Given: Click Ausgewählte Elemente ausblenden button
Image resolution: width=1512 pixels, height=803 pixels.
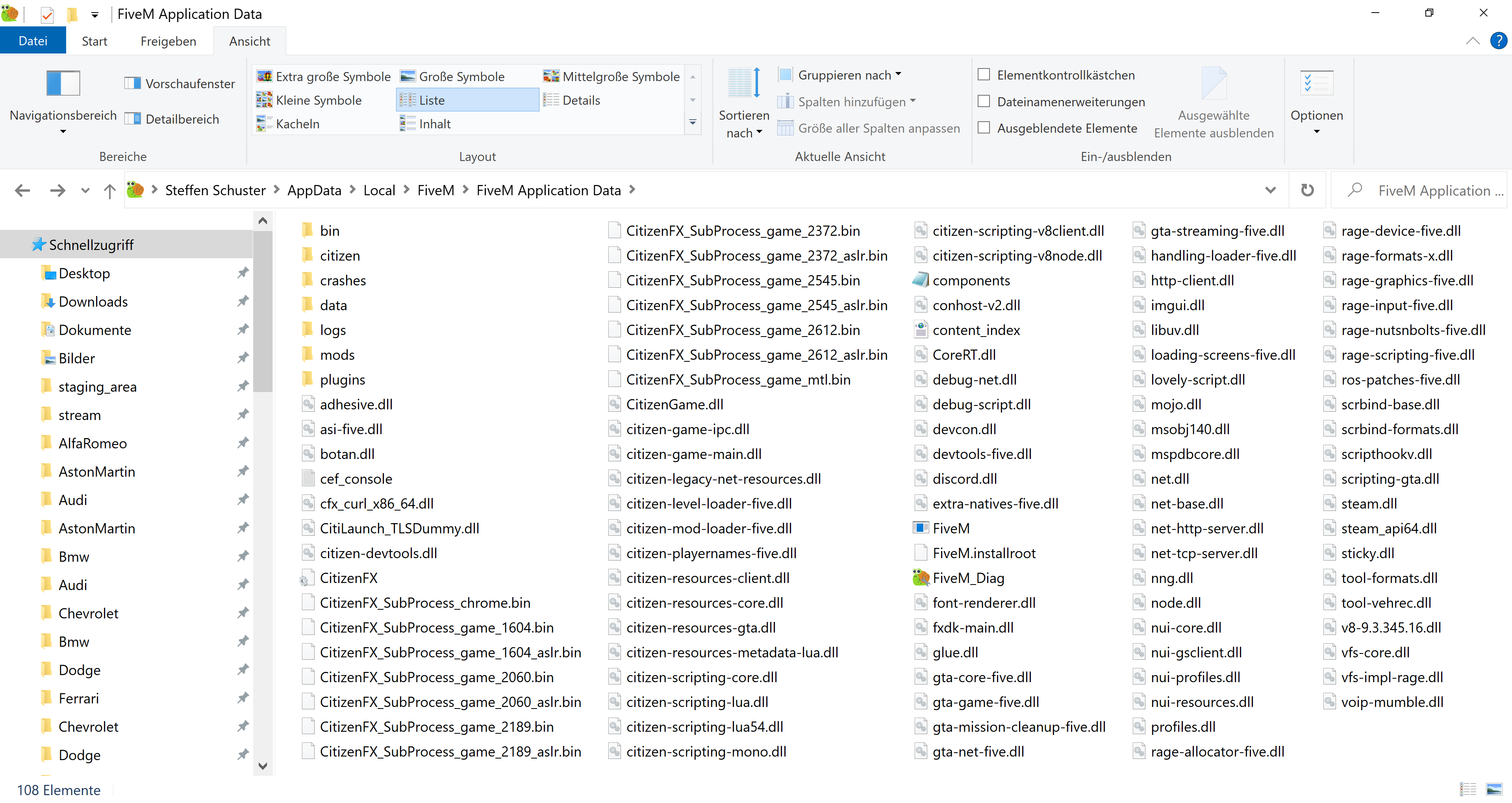Looking at the screenshot, I should point(1213,103).
